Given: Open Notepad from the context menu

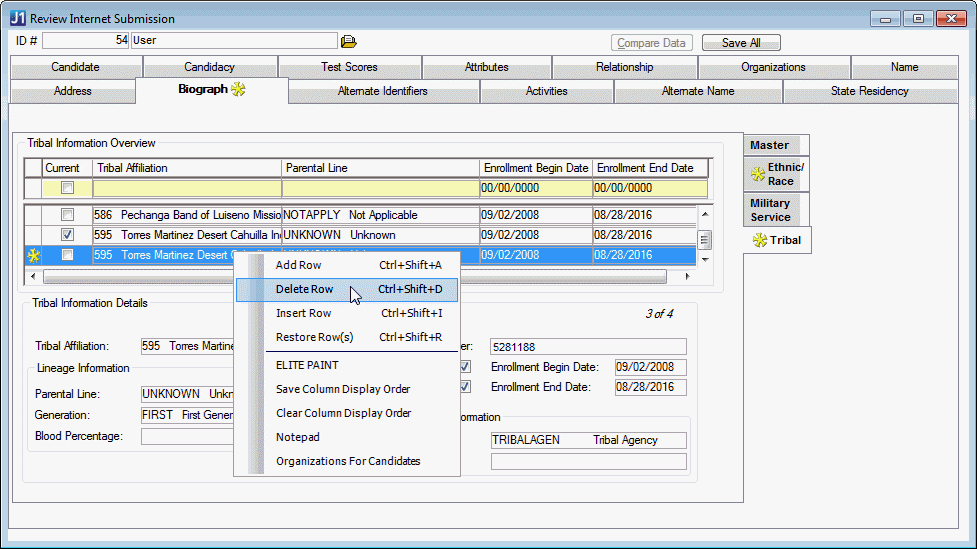Looking at the screenshot, I should coord(297,437).
